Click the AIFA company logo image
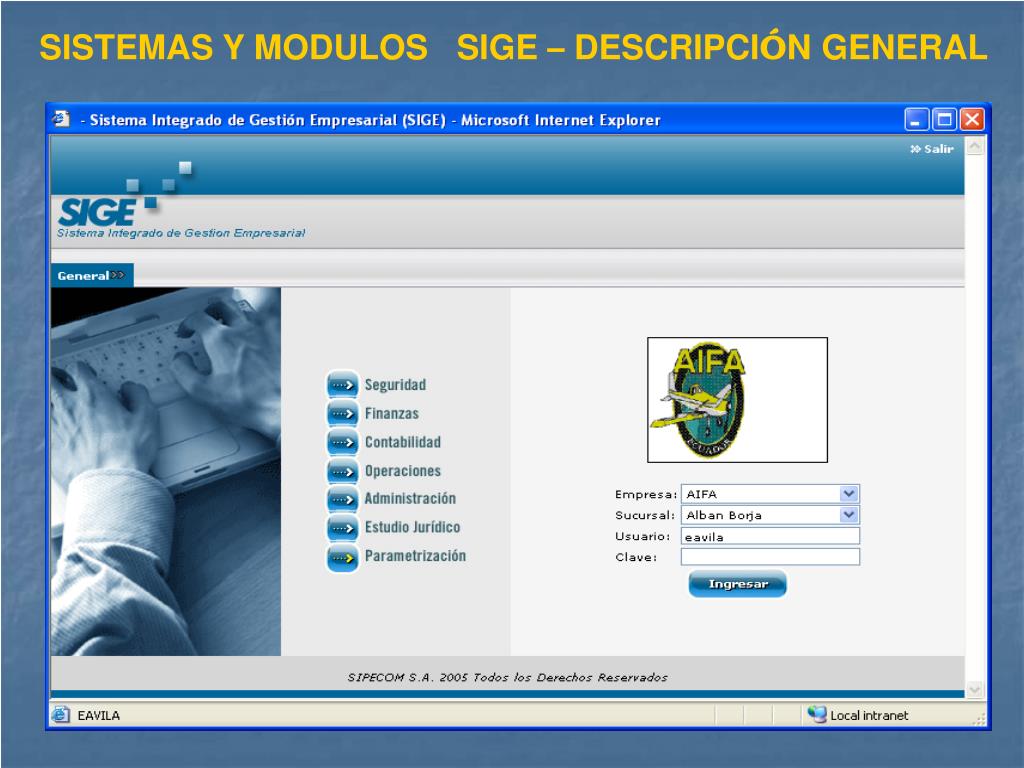The height and width of the screenshot is (768, 1024). [x=737, y=400]
